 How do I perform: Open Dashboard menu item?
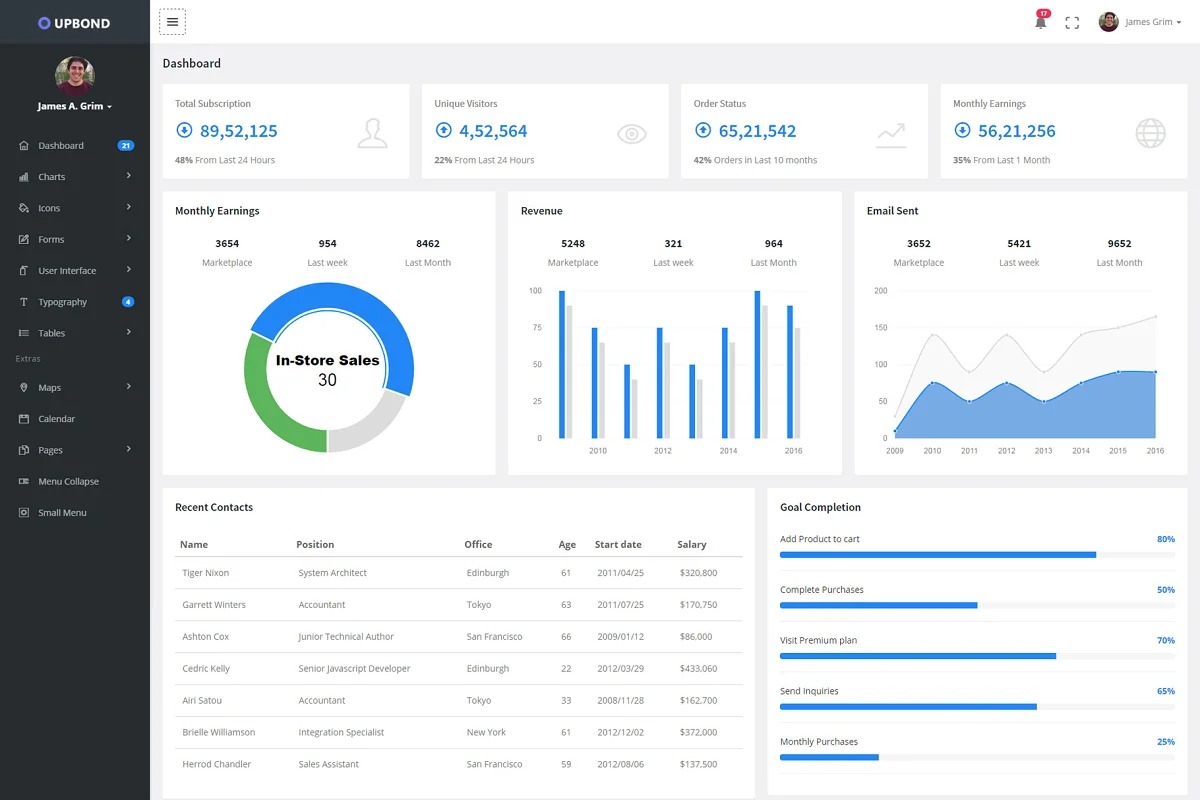[61, 146]
